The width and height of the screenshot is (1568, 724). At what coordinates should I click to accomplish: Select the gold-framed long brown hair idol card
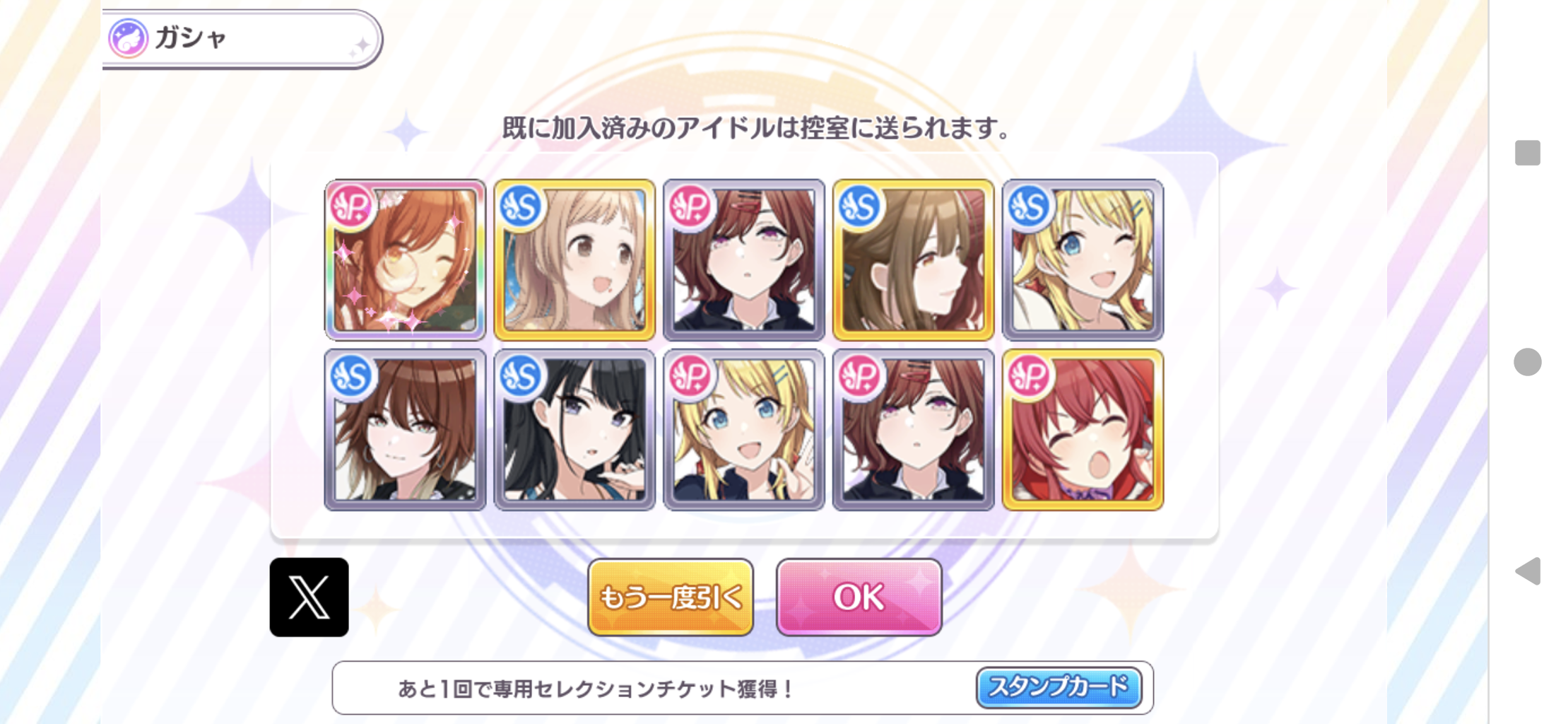click(x=913, y=259)
